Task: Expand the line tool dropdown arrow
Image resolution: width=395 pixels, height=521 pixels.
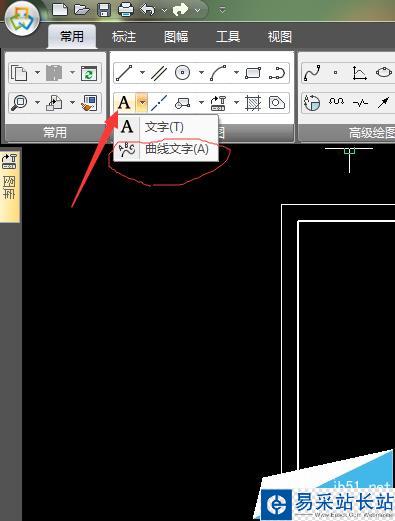Action: [x=142, y=73]
